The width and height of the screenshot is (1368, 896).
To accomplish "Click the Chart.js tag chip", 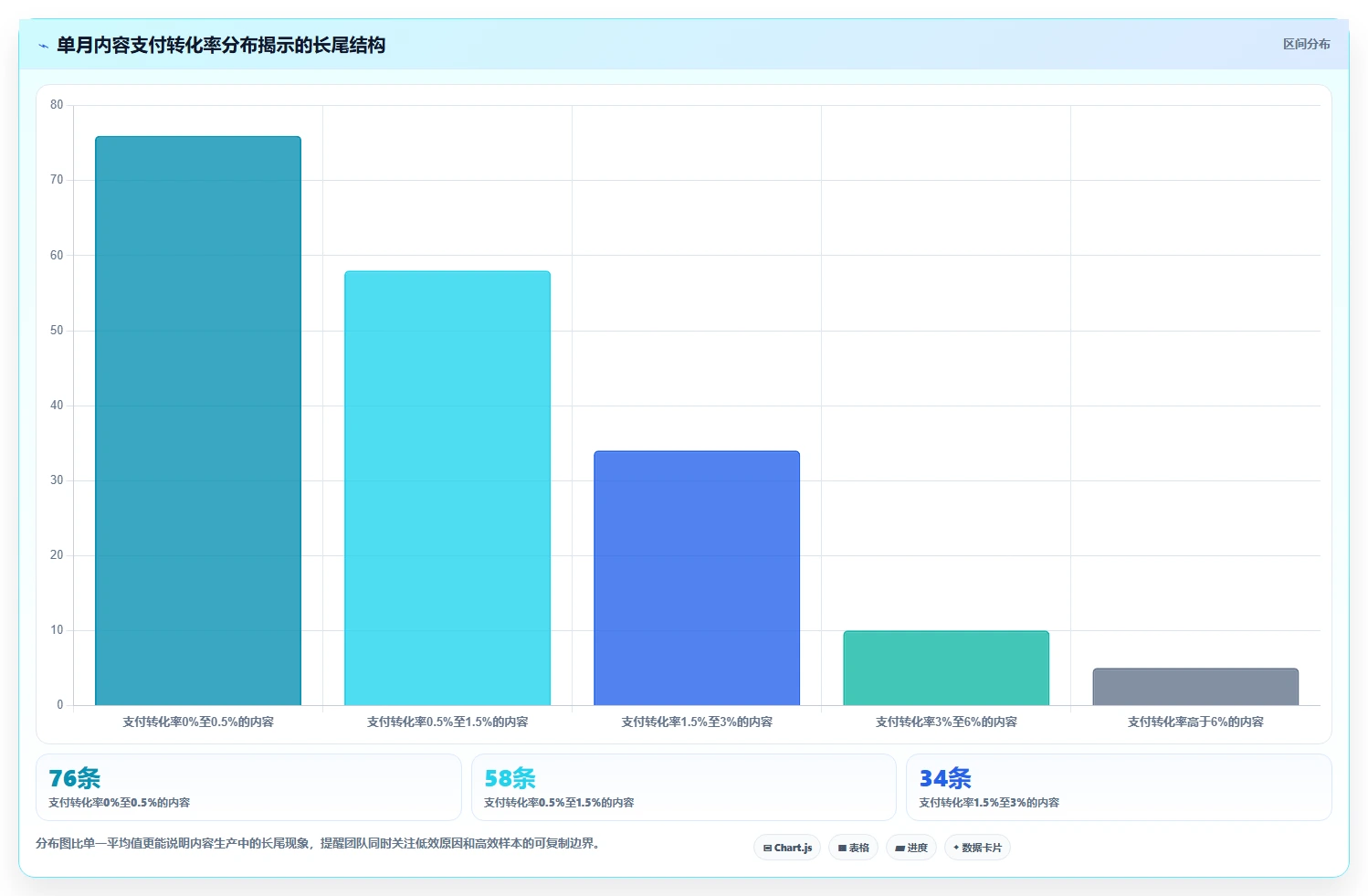I will coord(787,848).
